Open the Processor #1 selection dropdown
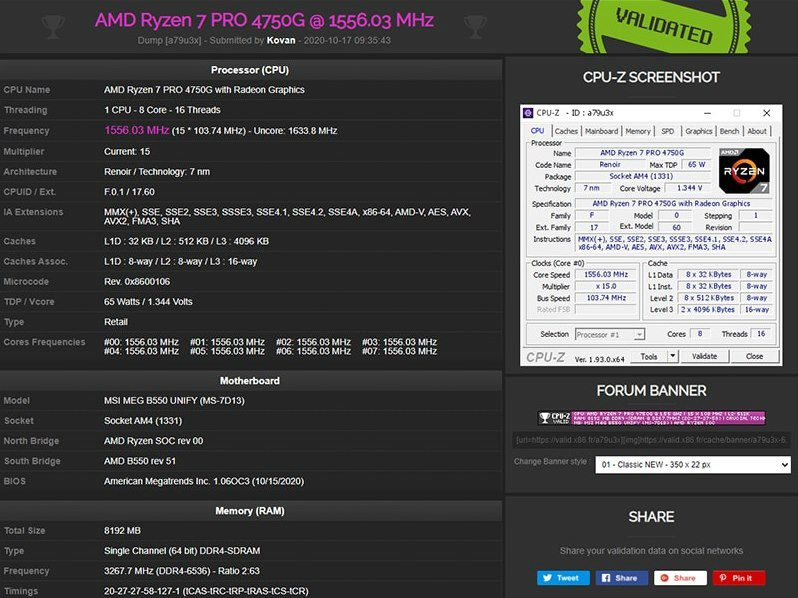The width and height of the screenshot is (798, 598). [x=610, y=334]
